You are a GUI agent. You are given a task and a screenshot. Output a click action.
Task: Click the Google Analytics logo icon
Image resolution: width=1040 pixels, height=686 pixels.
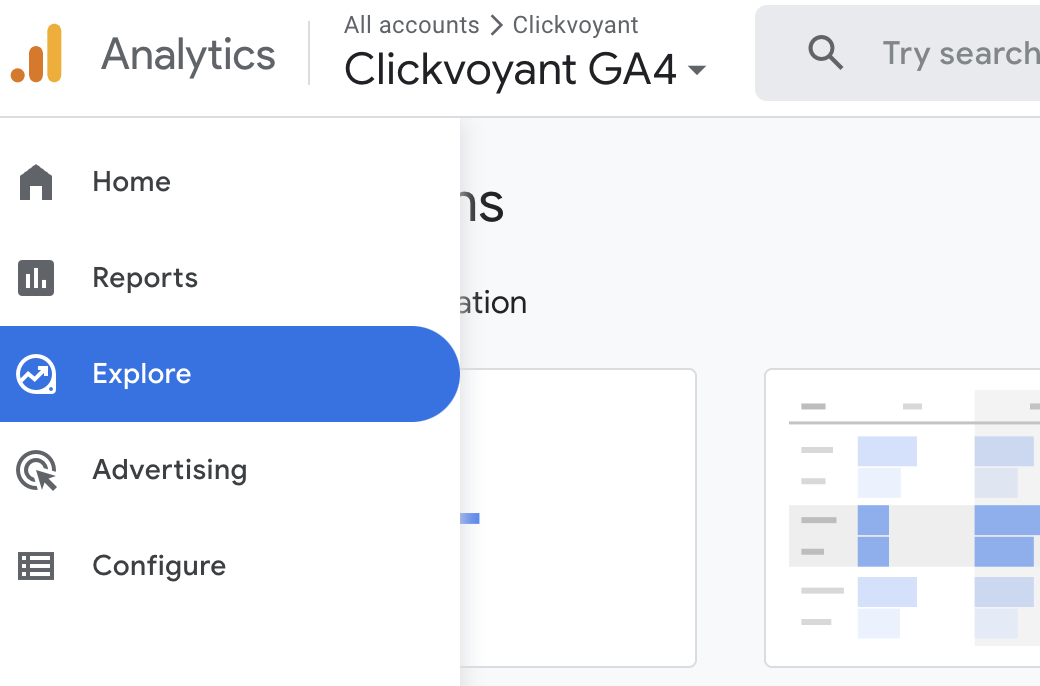[37, 54]
